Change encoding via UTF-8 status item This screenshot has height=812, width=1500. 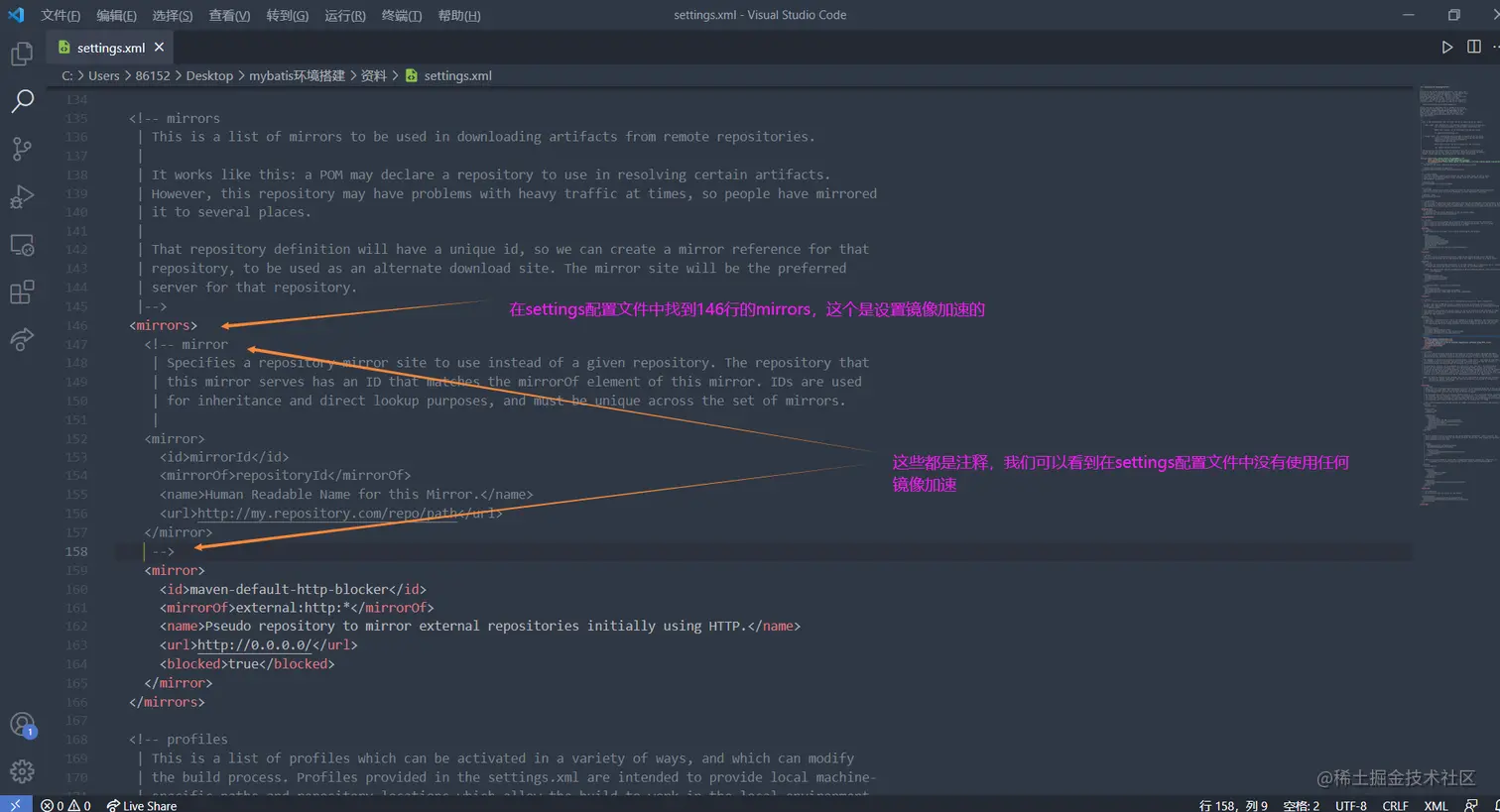(x=1351, y=805)
